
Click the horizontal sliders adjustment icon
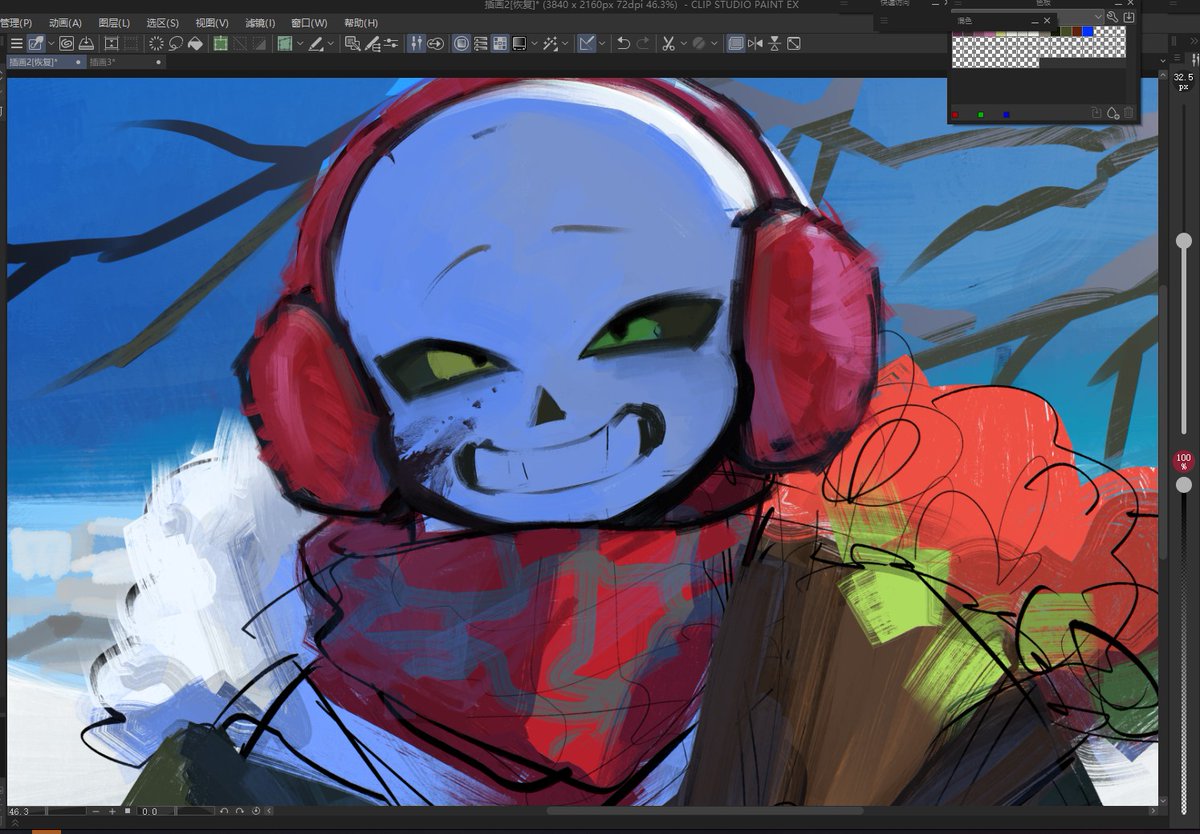389,43
